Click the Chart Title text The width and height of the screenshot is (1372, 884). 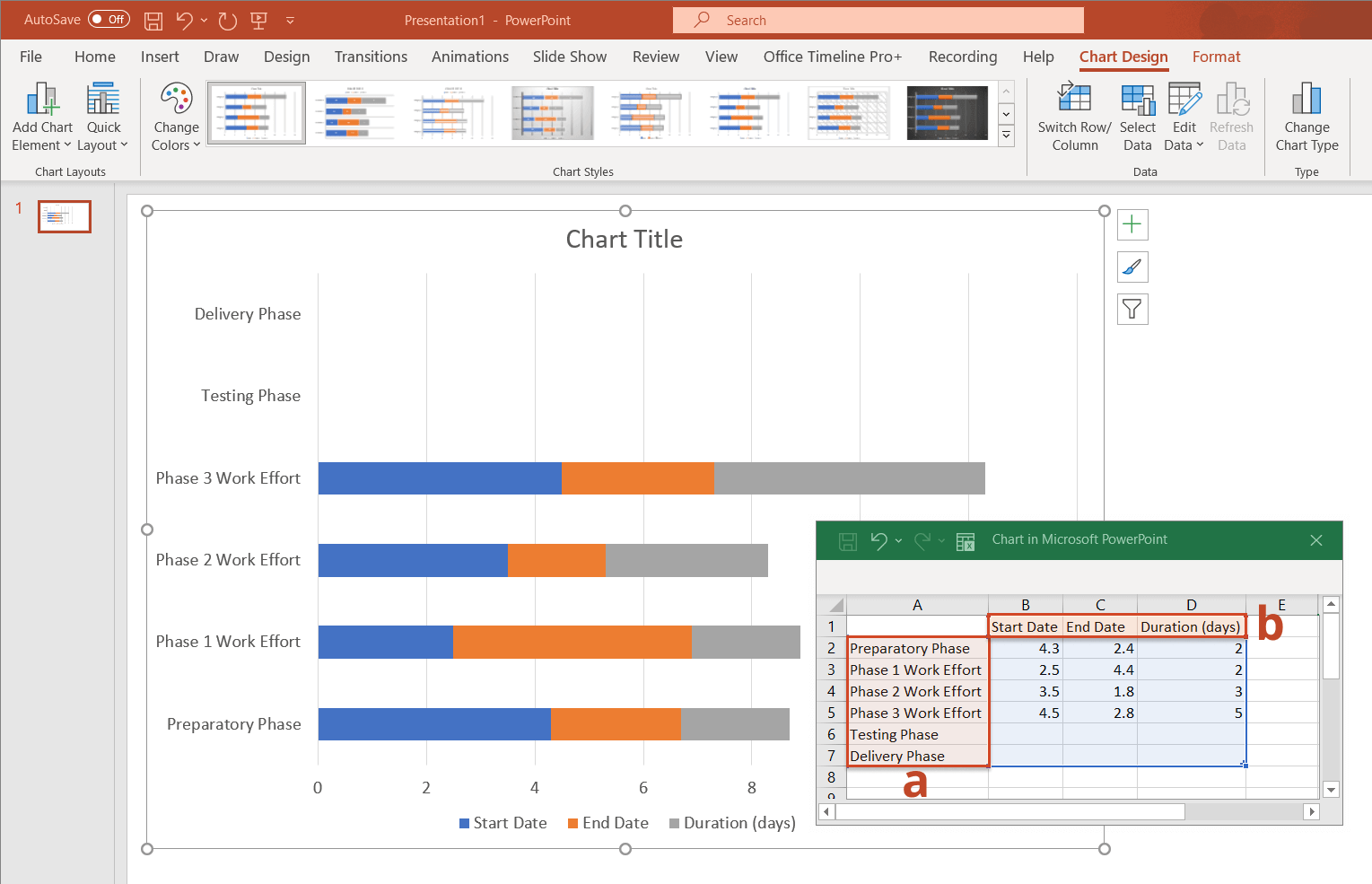tap(625, 240)
